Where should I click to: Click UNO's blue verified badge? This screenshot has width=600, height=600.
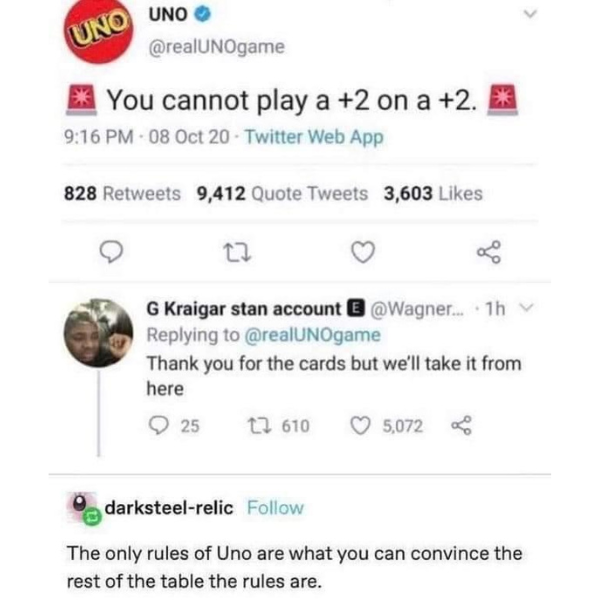203,15
